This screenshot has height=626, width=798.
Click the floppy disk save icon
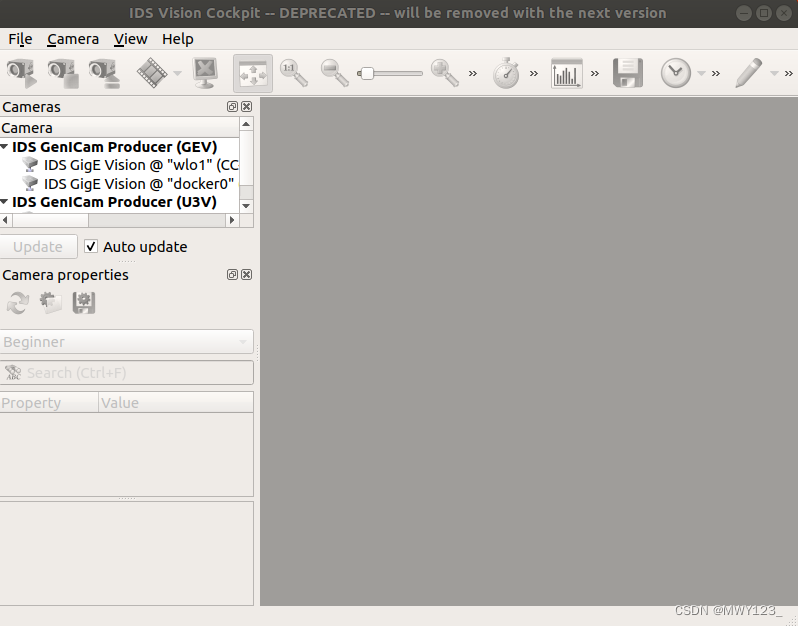coord(628,73)
